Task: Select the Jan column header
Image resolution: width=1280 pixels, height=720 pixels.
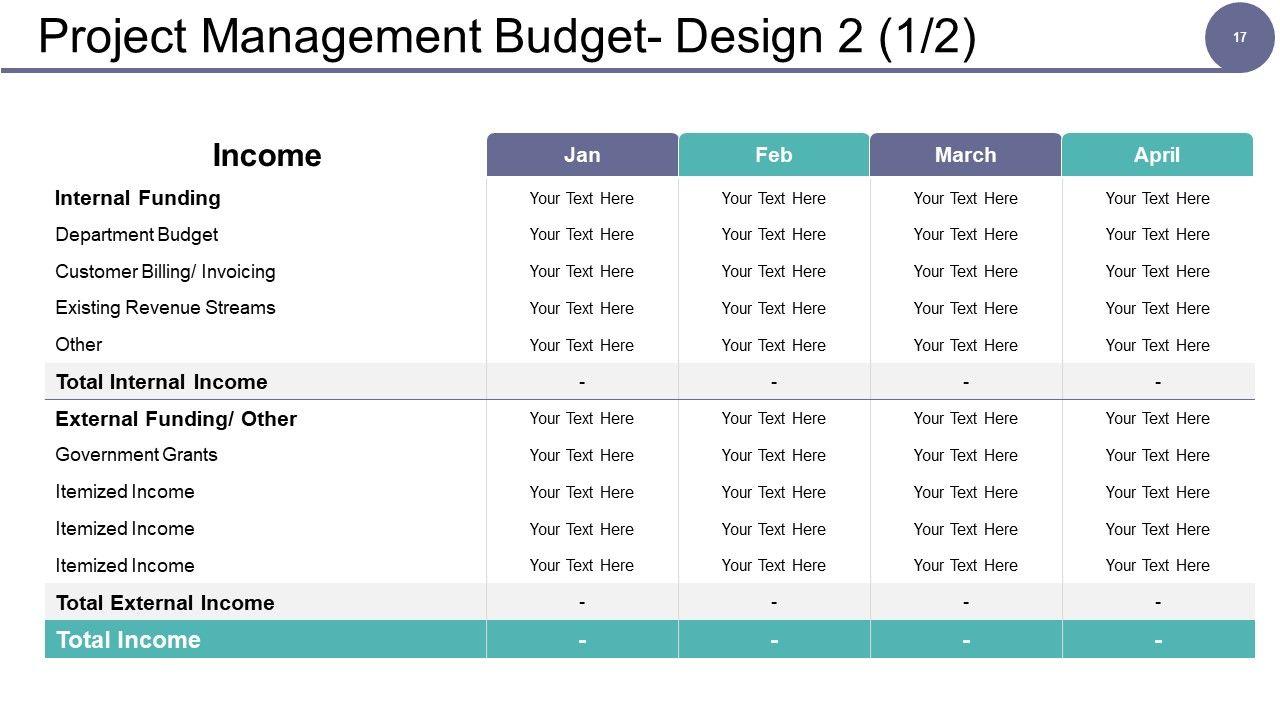Action: [582, 155]
